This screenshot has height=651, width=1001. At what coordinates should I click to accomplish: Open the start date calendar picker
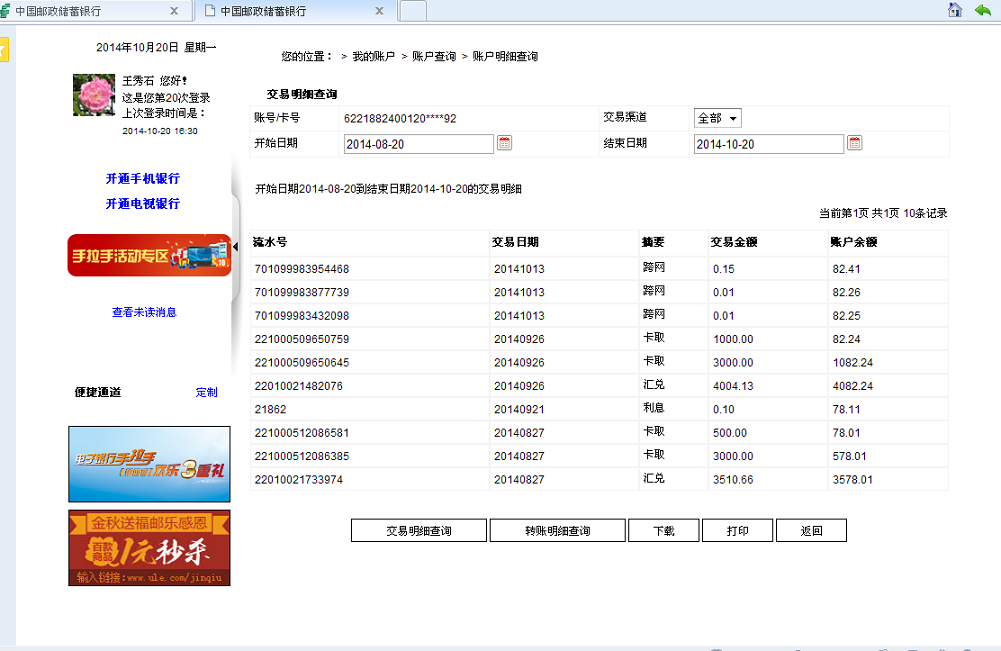pos(505,143)
